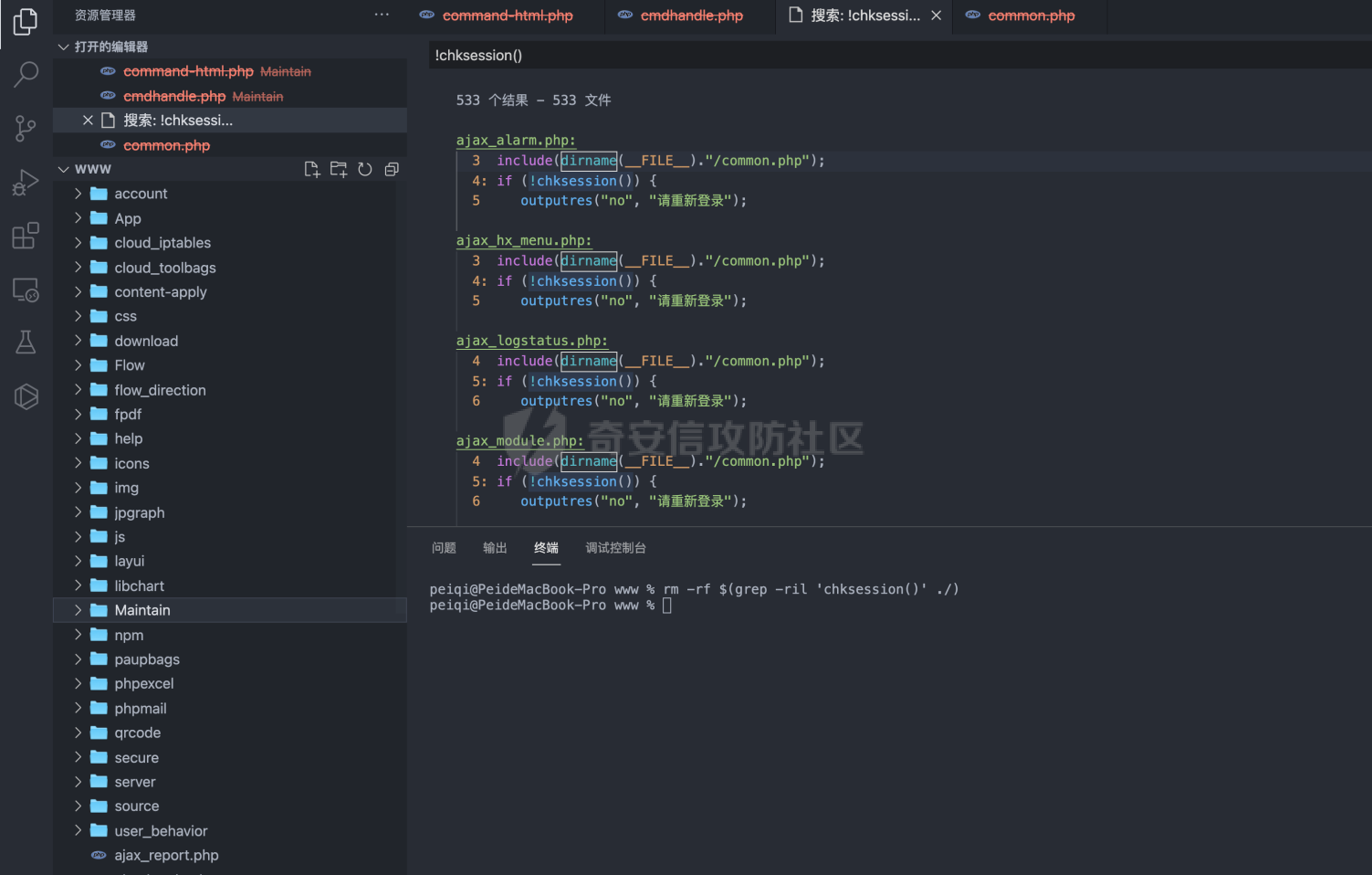Image resolution: width=1372 pixels, height=875 pixels.
Task: Refresh the www explorer tree
Action: coord(365,169)
